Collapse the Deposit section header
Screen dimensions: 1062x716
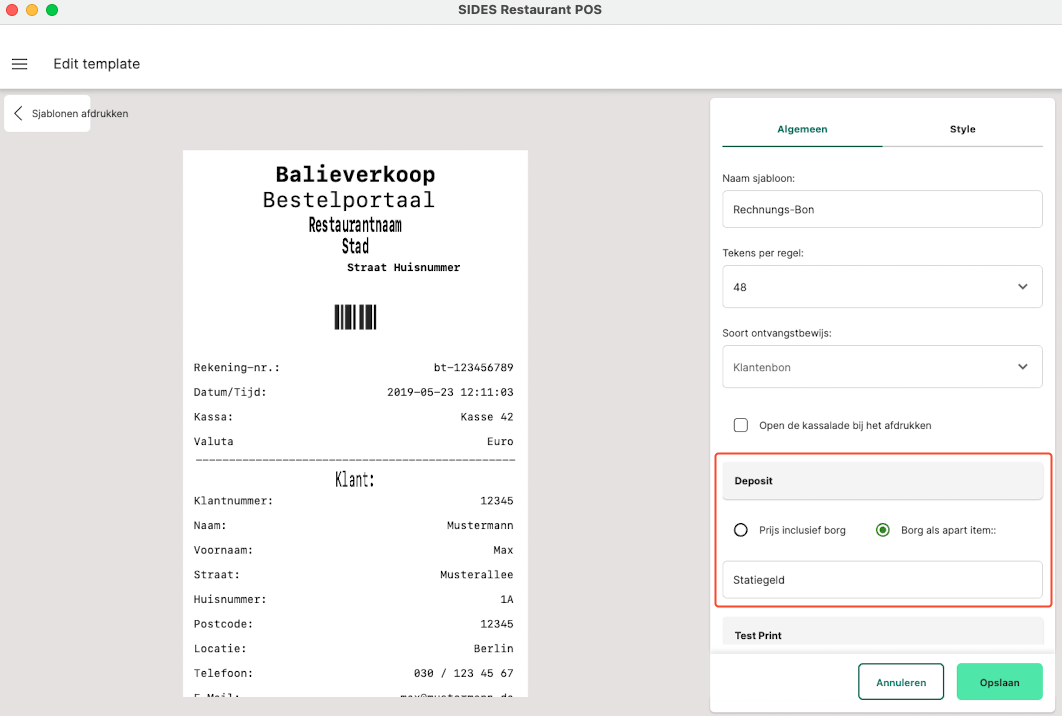coord(882,481)
